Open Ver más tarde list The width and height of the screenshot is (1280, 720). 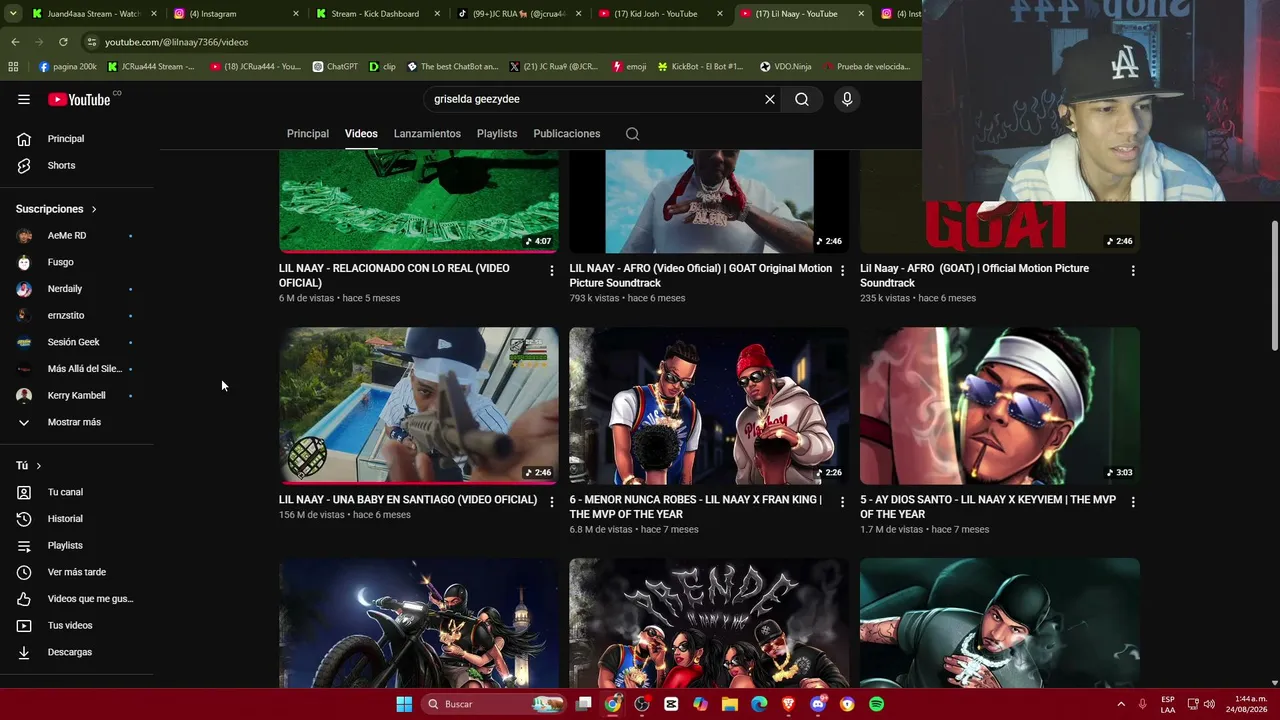click(76, 572)
